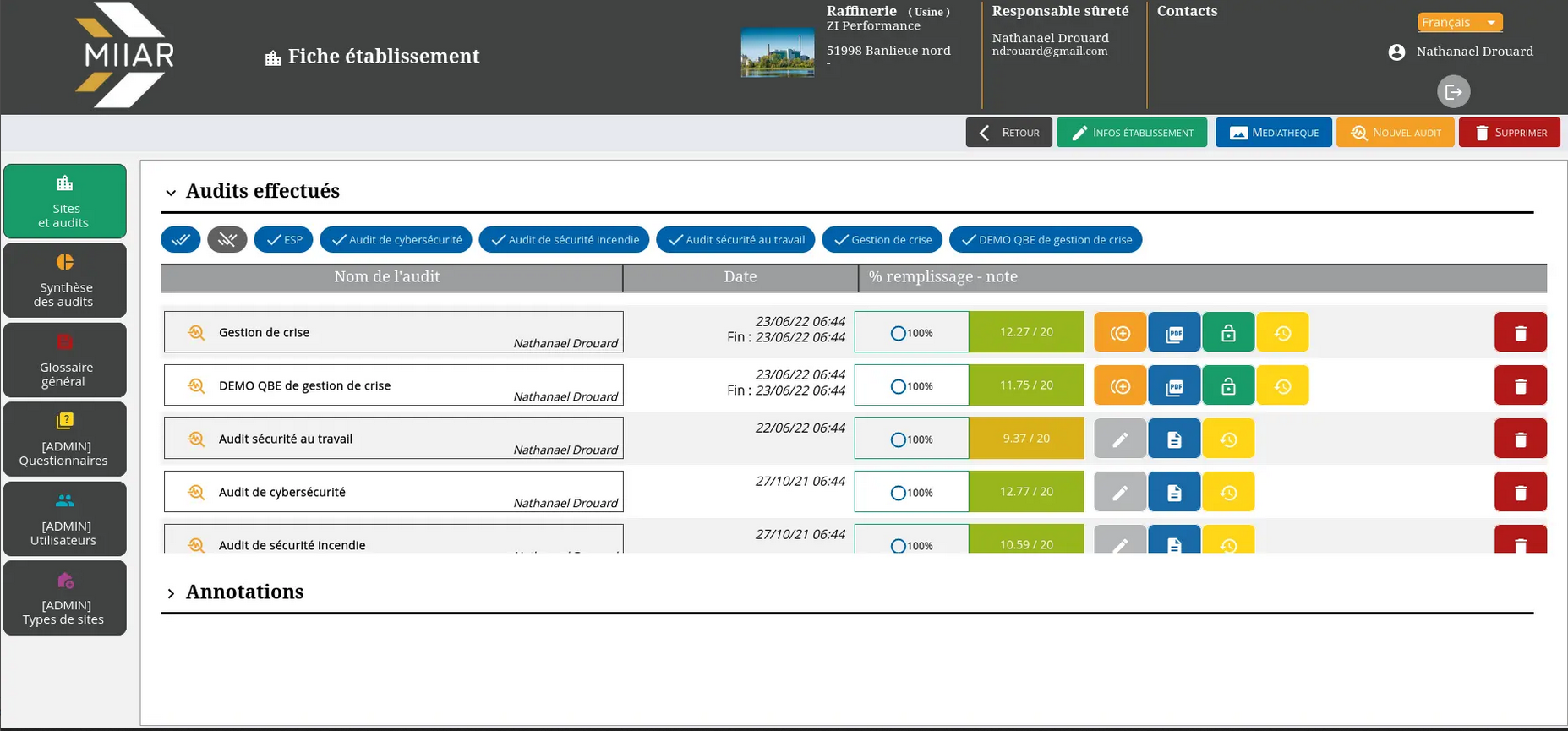Viewport: 1568px width, 731px height.
Task: Delete the DEMO QBE de gestion de crise audit
Action: [x=1521, y=385]
